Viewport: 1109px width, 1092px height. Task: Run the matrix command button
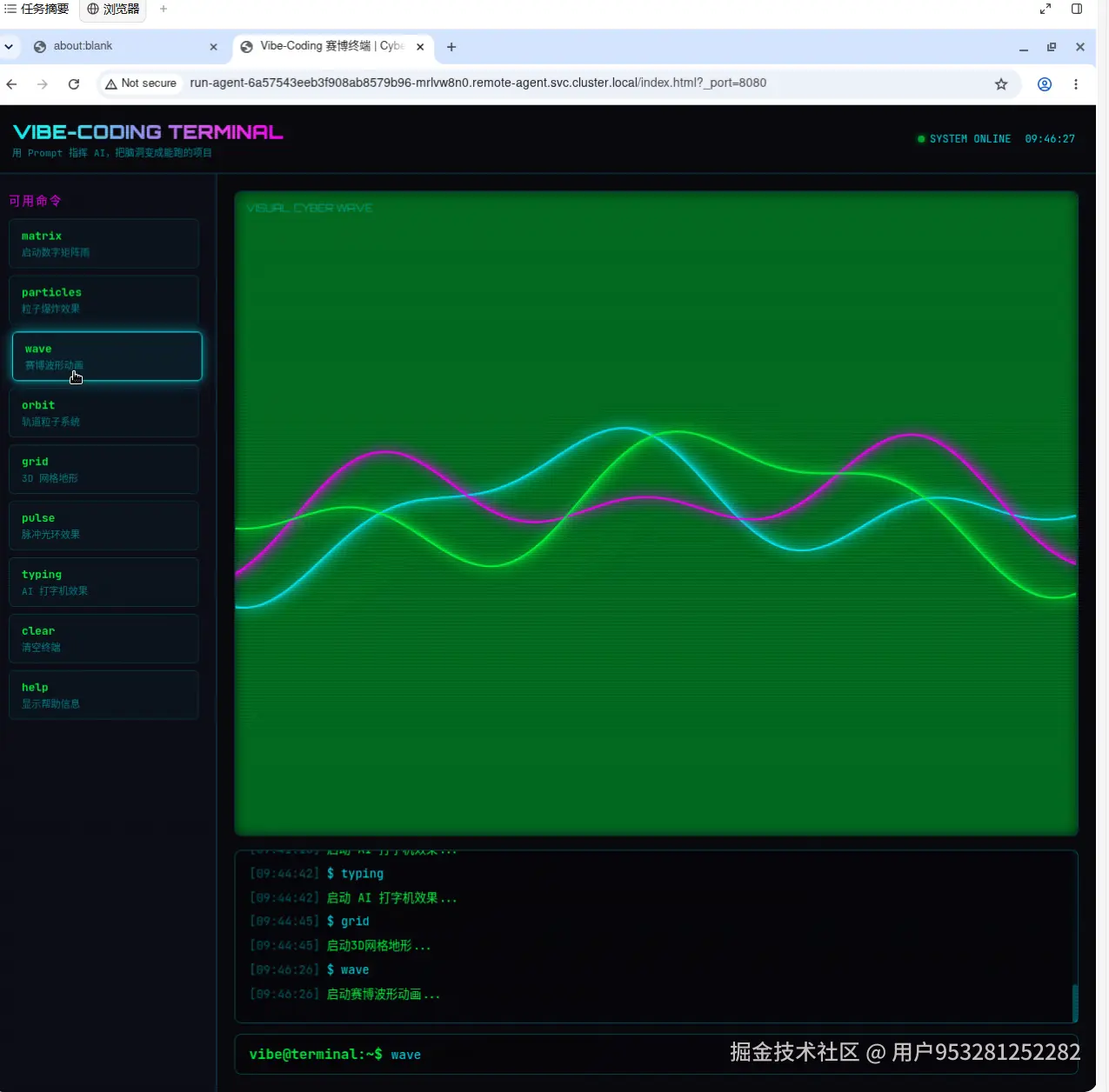(104, 243)
